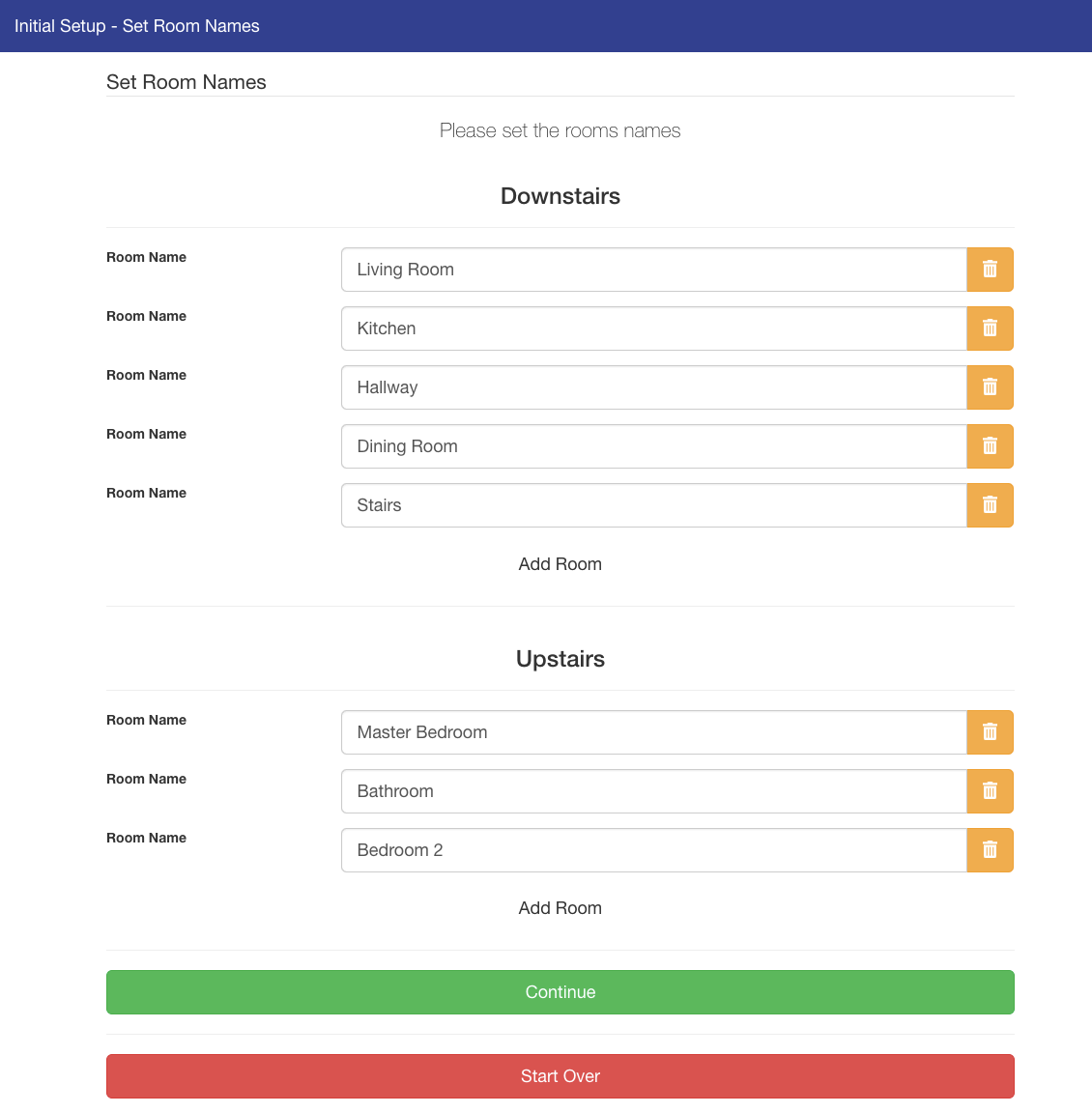Delete the Kitchen room with trash icon

990,328
